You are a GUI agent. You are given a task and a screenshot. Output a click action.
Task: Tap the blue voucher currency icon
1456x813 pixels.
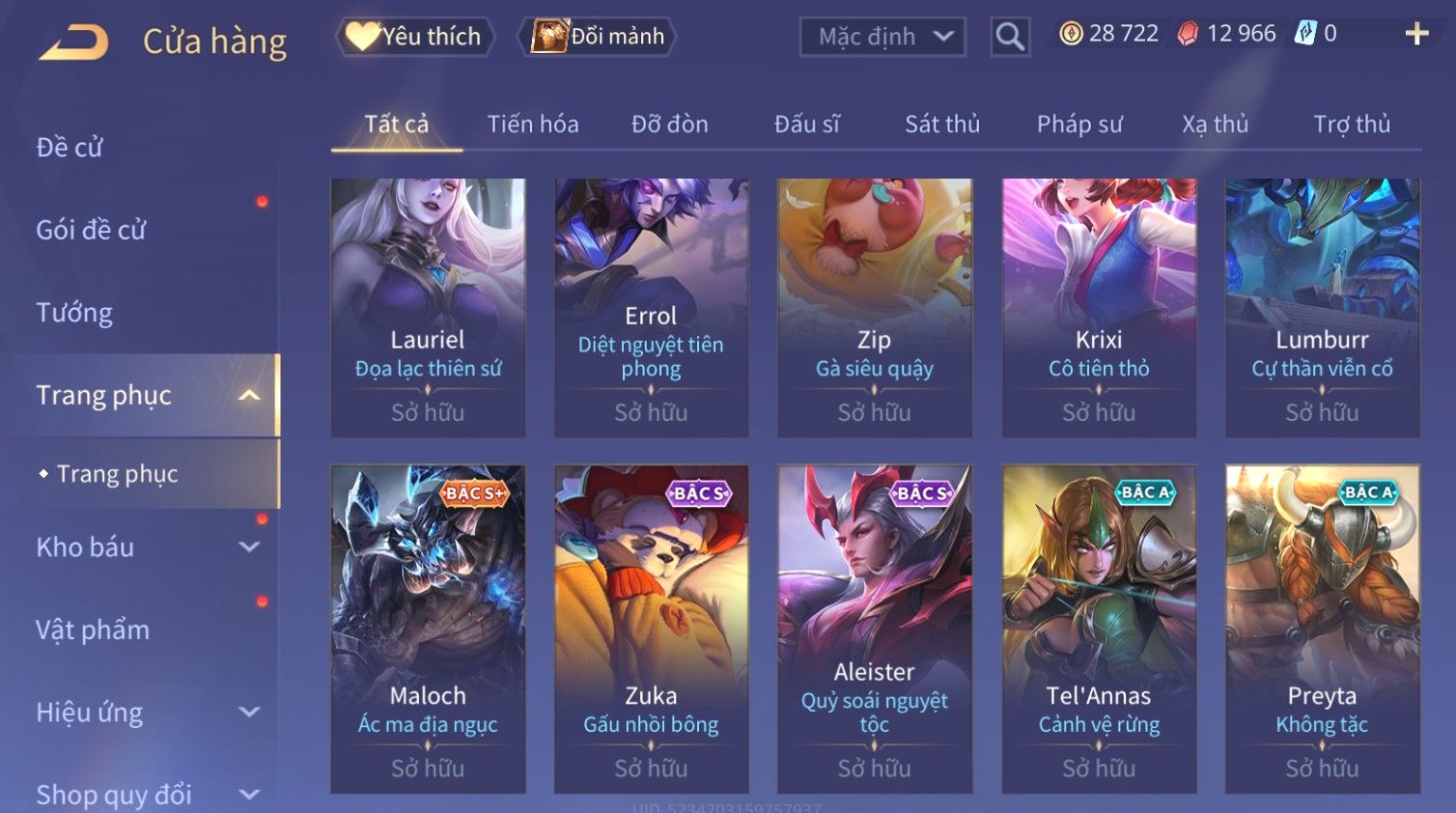click(1305, 34)
